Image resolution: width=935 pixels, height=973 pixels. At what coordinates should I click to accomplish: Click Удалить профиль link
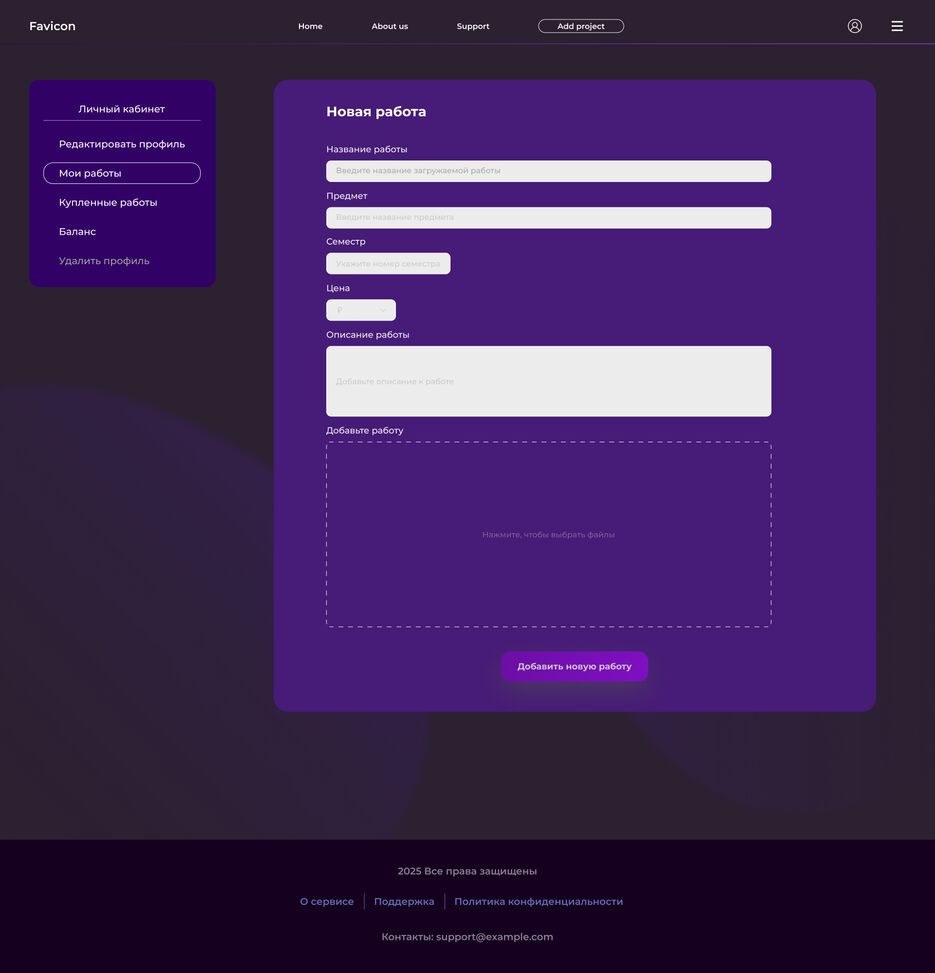click(x=104, y=261)
